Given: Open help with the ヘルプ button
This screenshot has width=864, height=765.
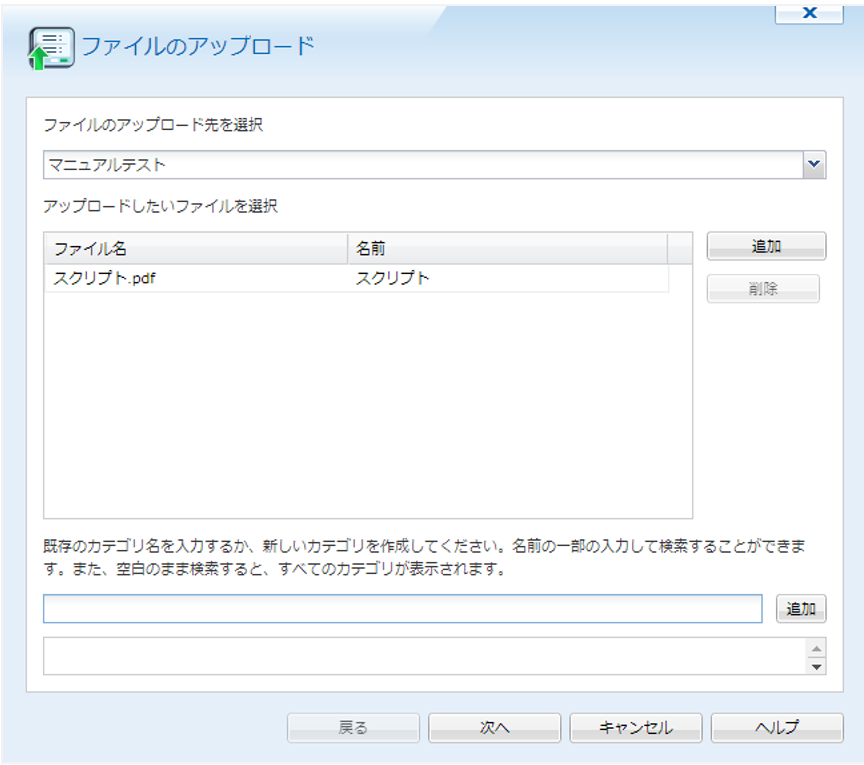Looking at the screenshot, I should [x=777, y=728].
